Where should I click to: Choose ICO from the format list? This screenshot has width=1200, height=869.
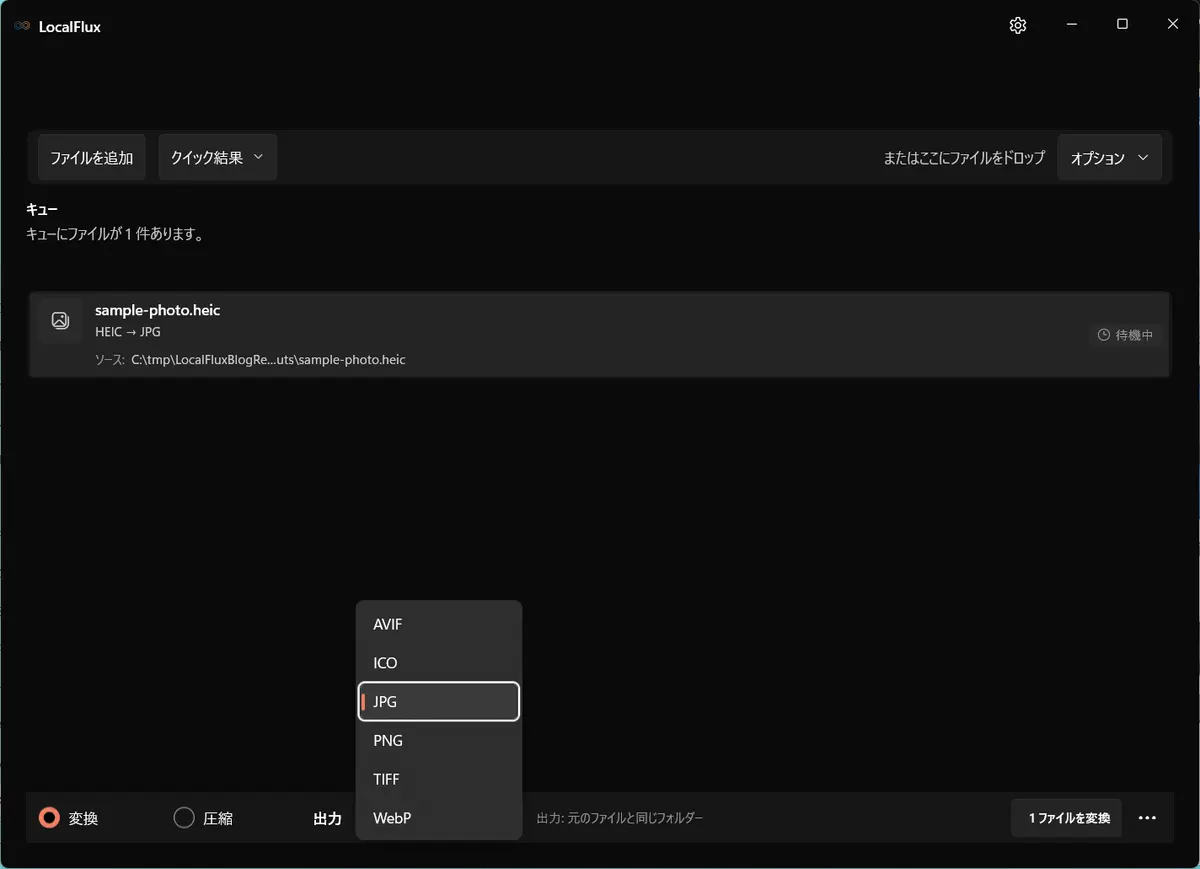pyautogui.click(x=439, y=663)
